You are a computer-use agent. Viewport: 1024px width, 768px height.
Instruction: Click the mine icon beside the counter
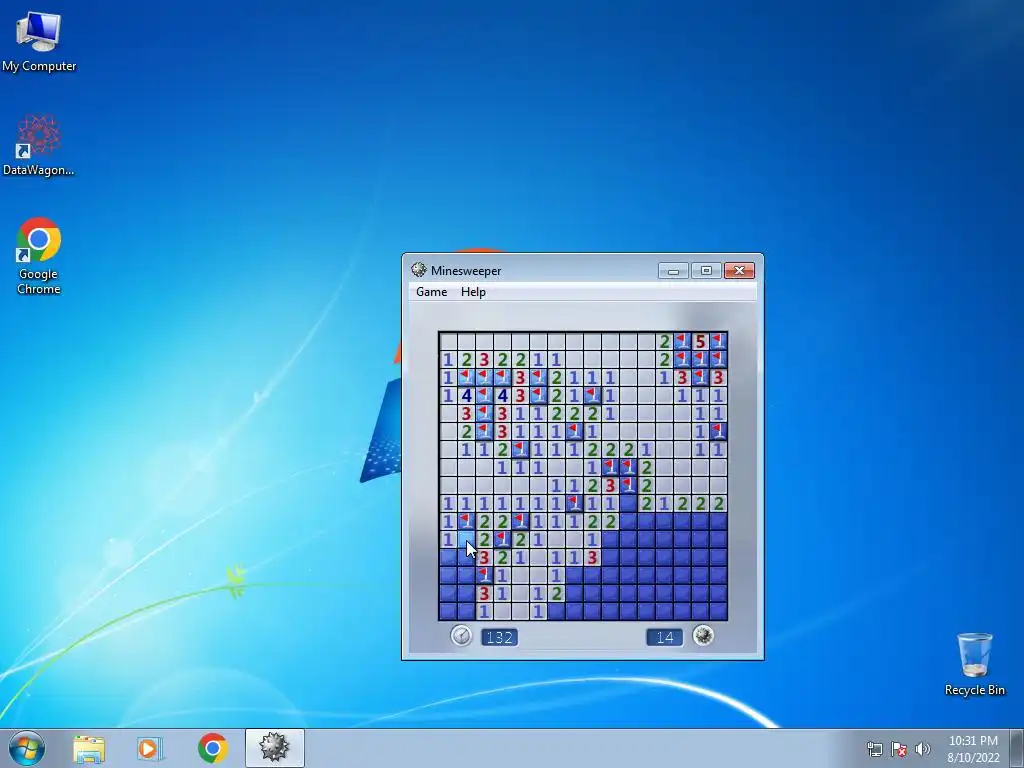click(x=703, y=635)
